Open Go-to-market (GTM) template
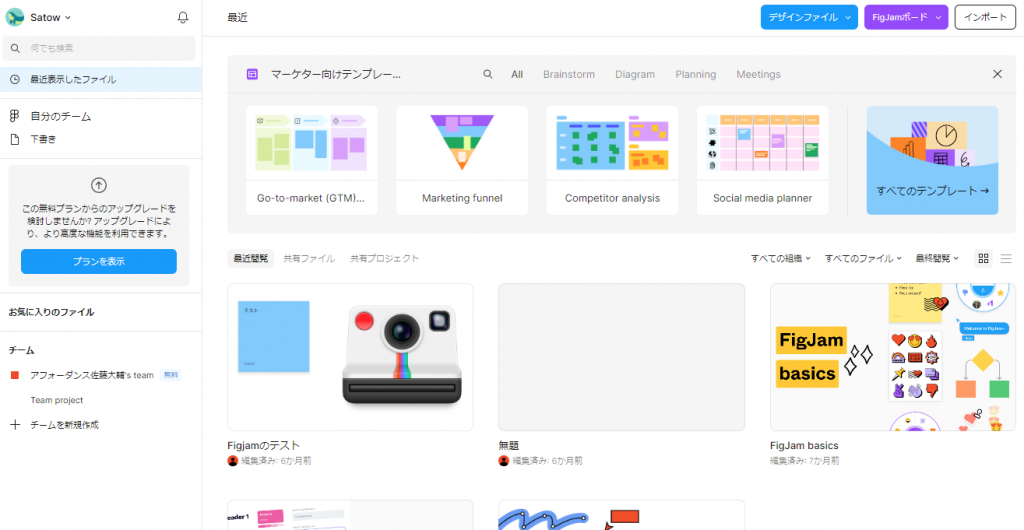This screenshot has height=530, width=1024. pos(312,161)
